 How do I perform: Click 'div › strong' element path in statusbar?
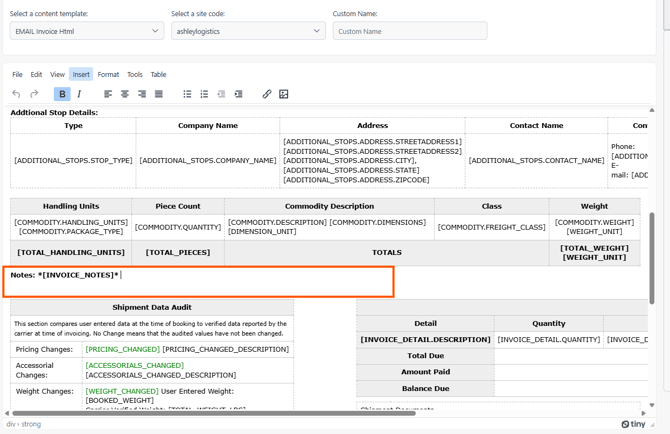tap(24, 424)
